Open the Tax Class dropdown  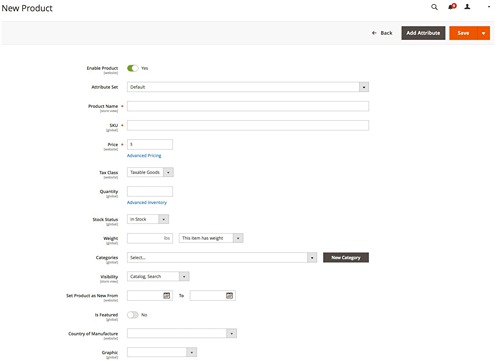click(x=150, y=172)
